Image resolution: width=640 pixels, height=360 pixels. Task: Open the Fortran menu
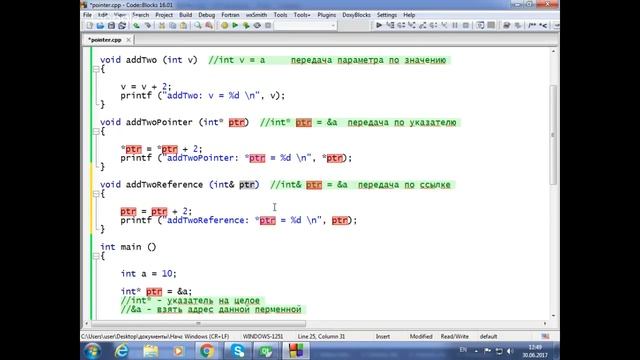coord(230,15)
